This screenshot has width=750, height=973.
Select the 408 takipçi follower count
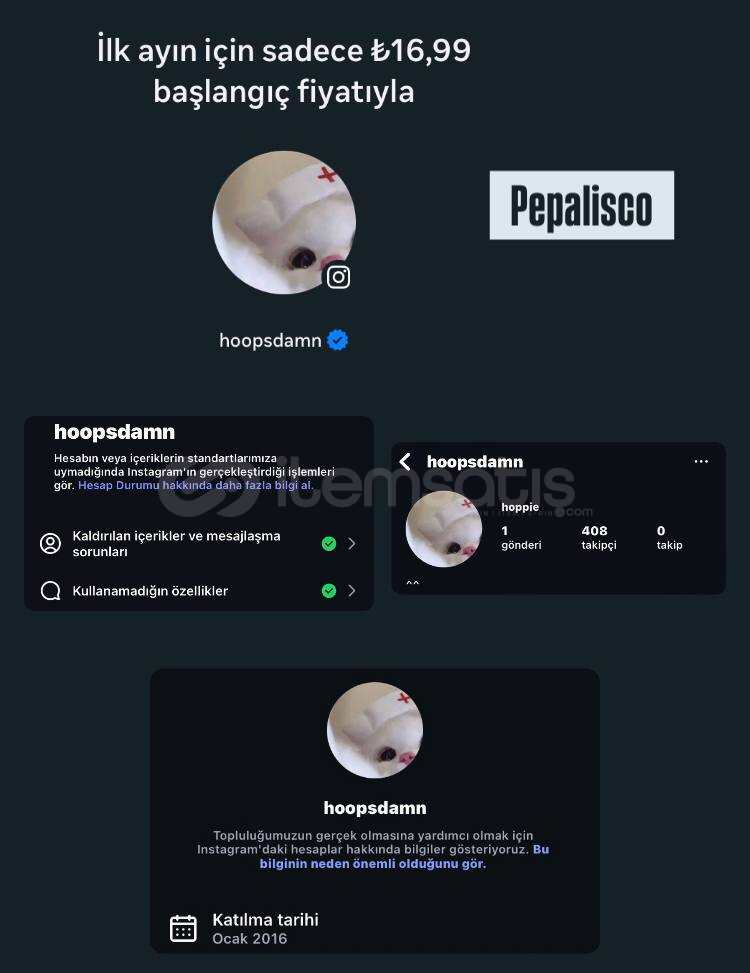[x=599, y=537]
